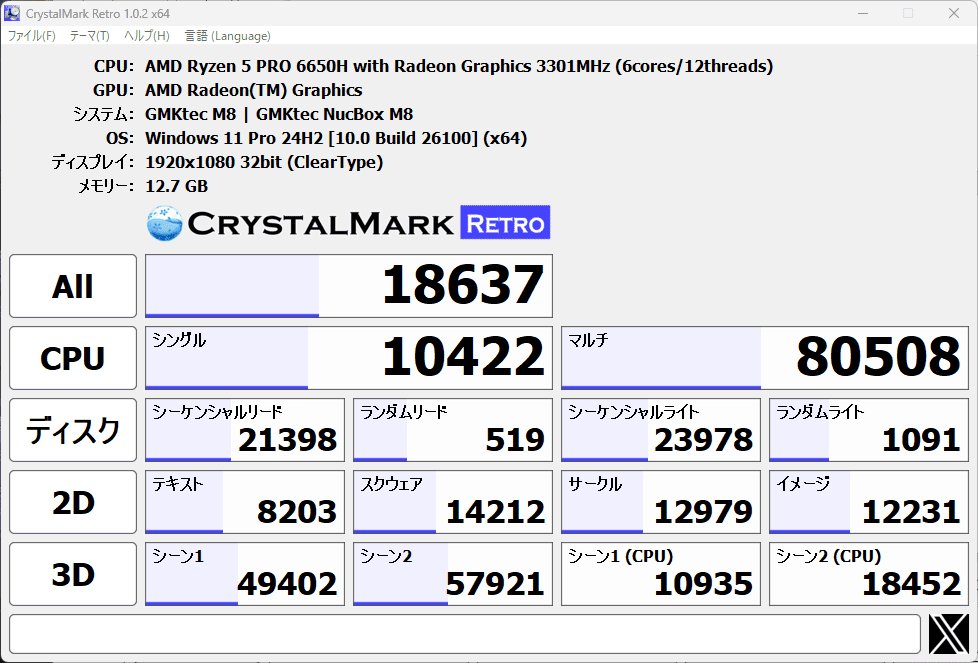This screenshot has width=978, height=663.
Task: Click the empty comment text field
Action: (x=464, y=634)
